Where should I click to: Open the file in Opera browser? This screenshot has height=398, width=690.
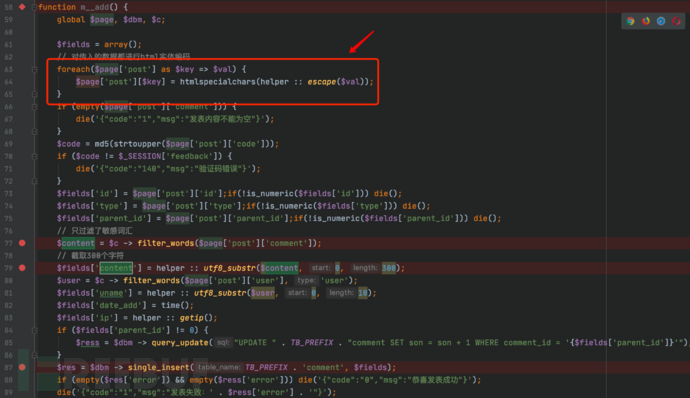point(676,21)
